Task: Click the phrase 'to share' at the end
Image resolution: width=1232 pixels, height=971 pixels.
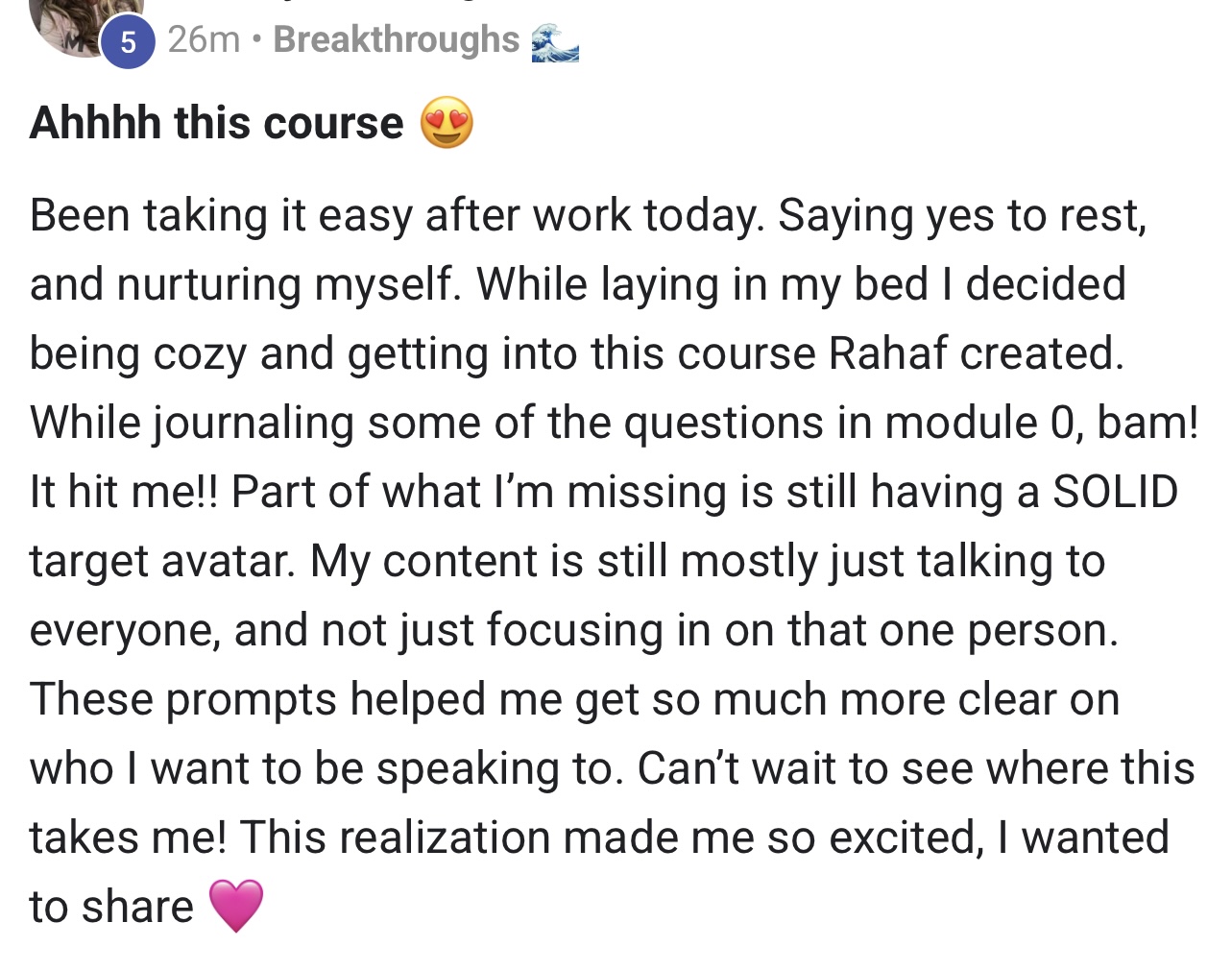Action: tap(111, 907)
